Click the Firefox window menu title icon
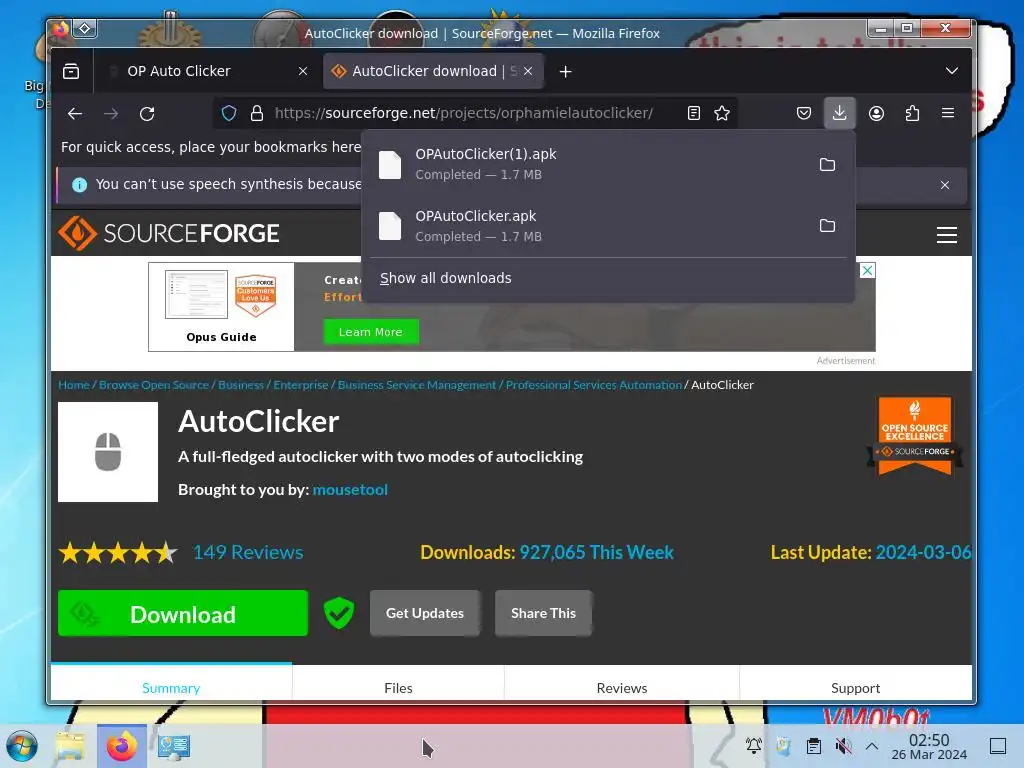1024x768 pixels. coord(61,29)
